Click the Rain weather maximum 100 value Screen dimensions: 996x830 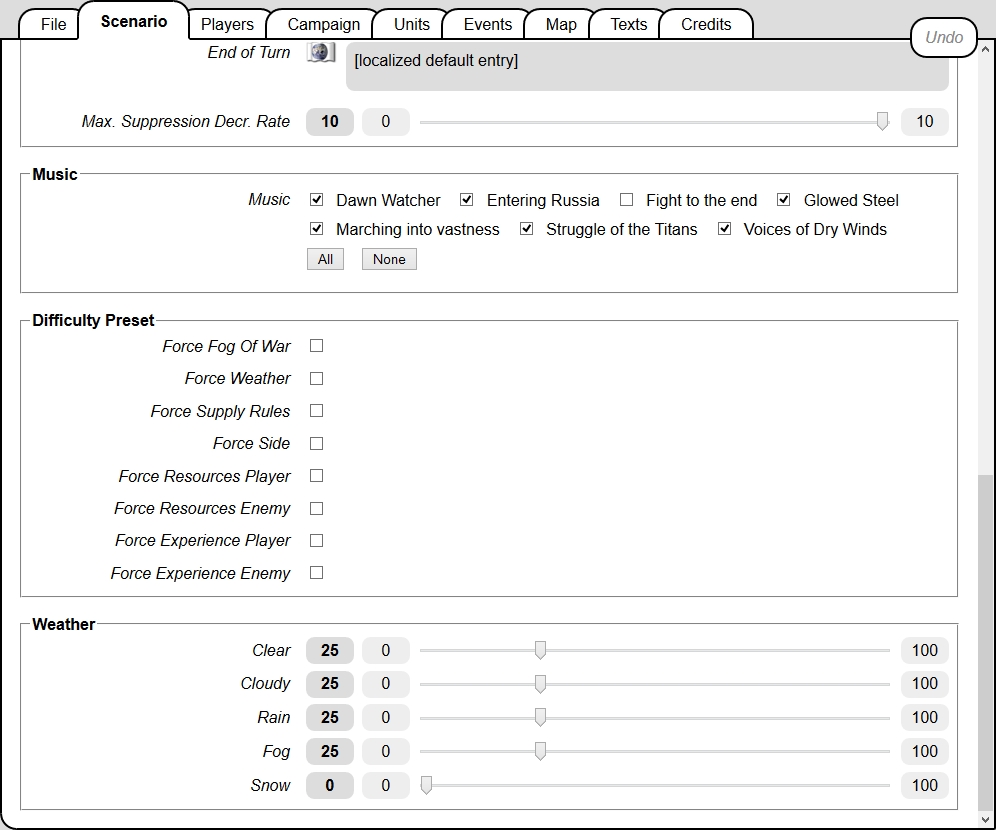[925, 718]
